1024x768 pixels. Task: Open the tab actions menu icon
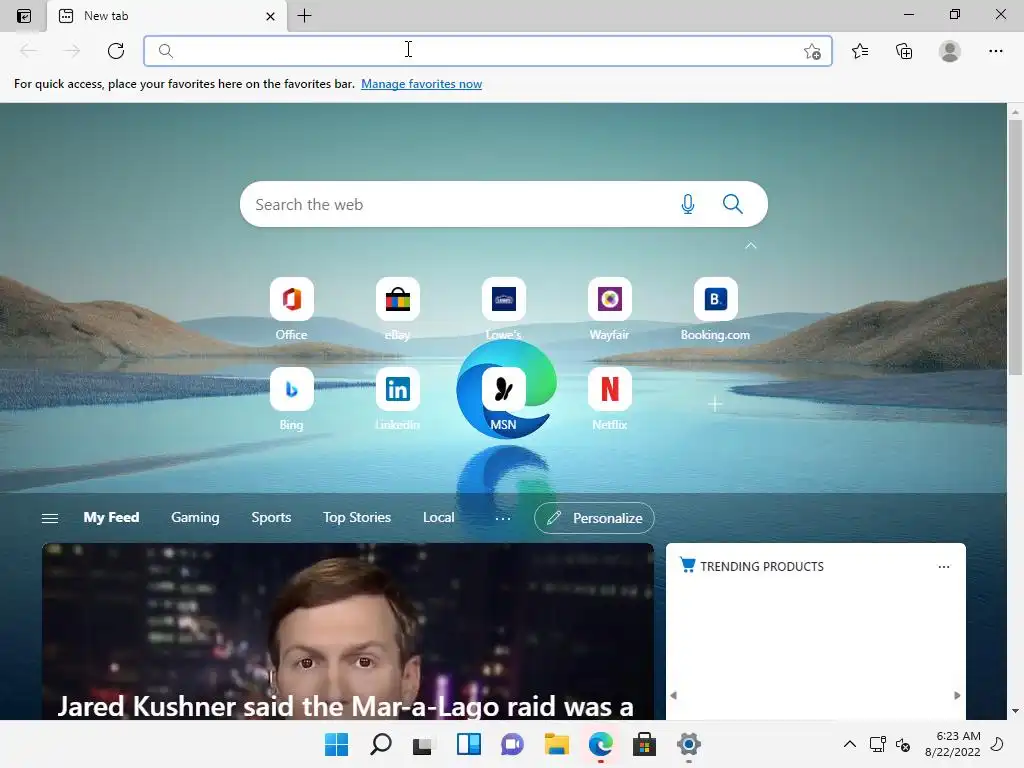point(24,16)
